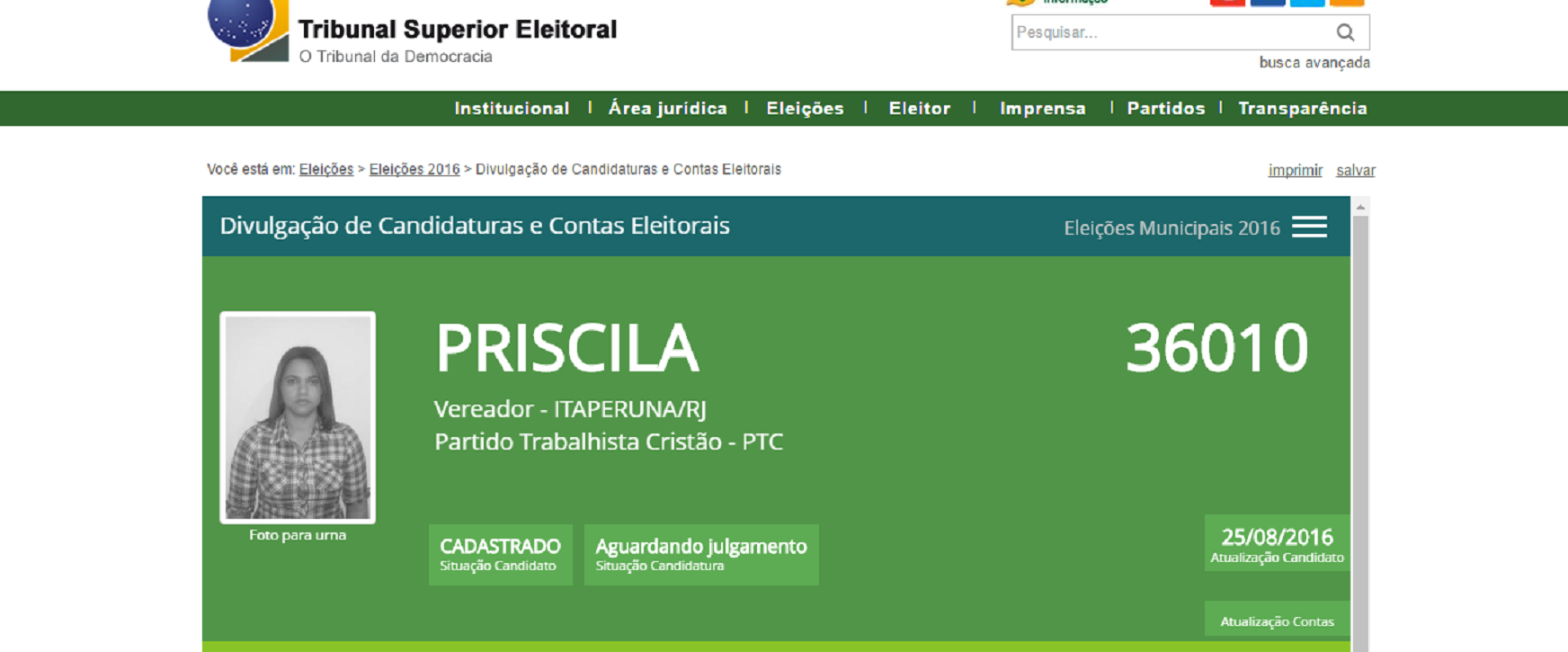Click the Divulgação de Candidaturas panel heading
Image resolution: width=1568 pixels, height=652 pixels.
pyautogui.click(x=475, y=226)
